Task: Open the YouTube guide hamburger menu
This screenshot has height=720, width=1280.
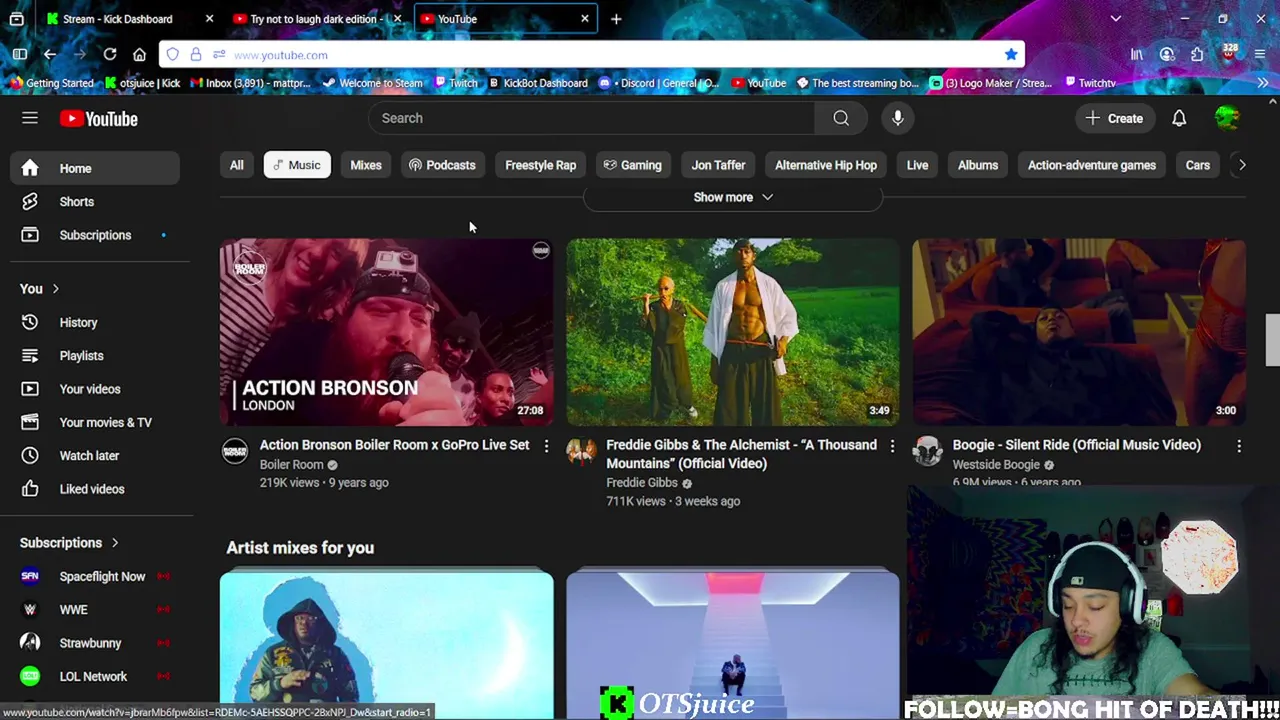Action: [30, 118]
